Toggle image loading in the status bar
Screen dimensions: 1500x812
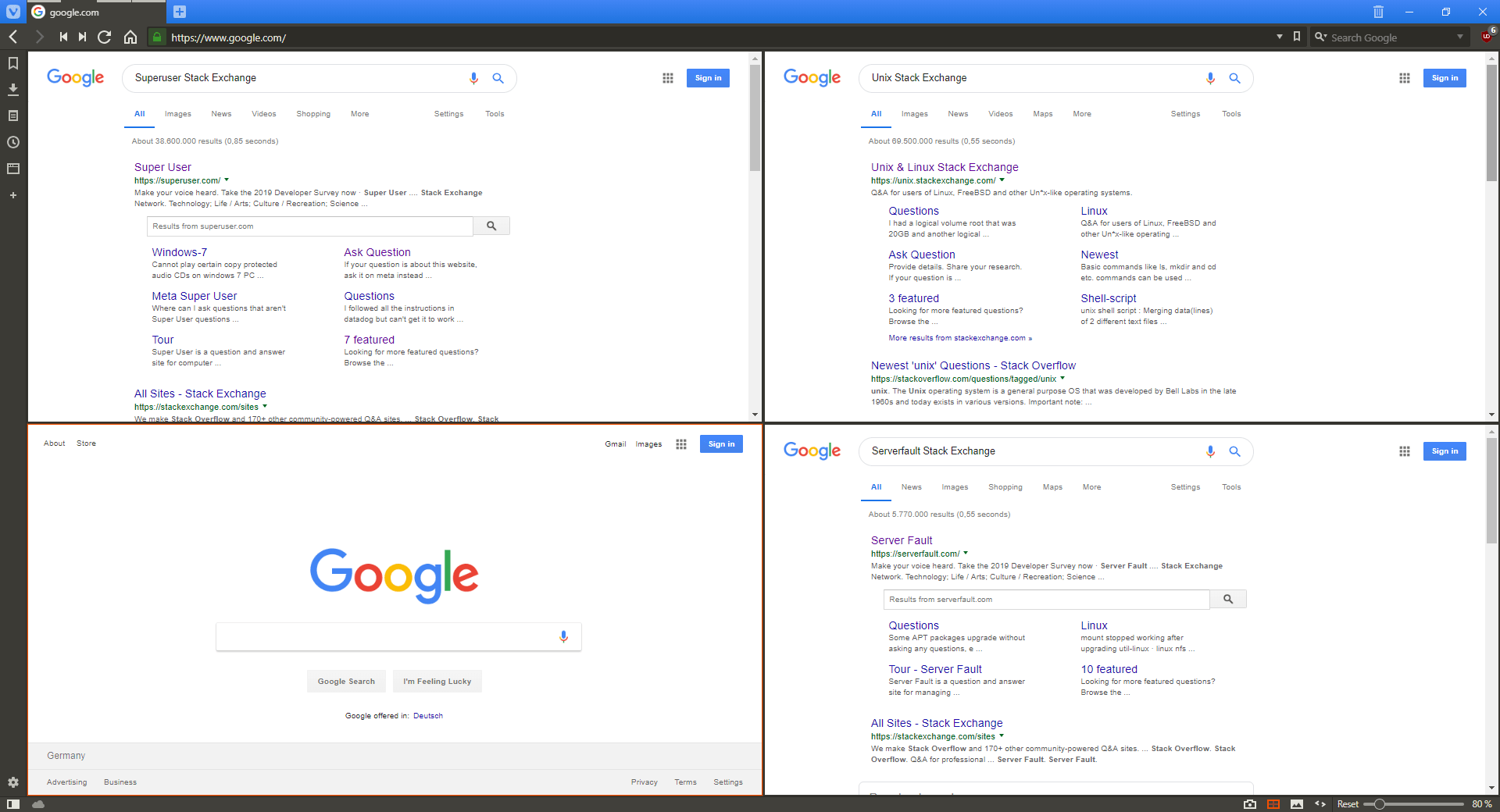pyautogui.click(x=1298, y=804)
